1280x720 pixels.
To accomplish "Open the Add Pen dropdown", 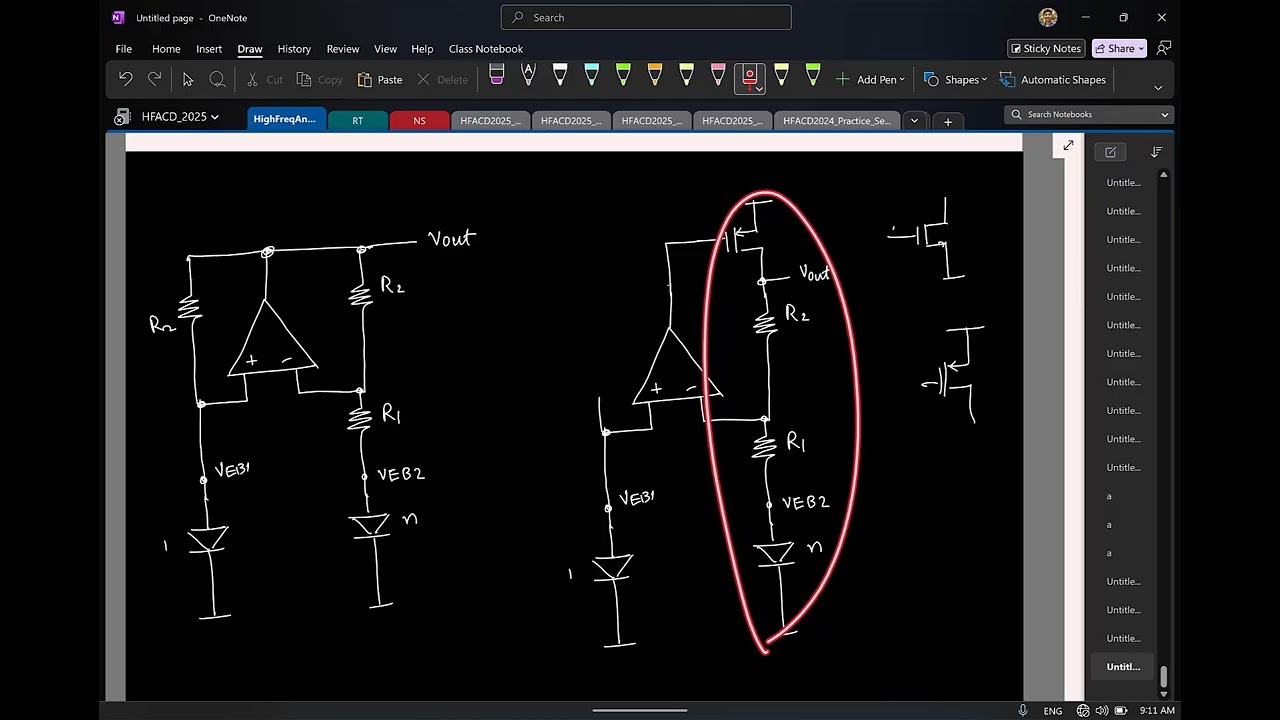I will [x=870, y=79].
